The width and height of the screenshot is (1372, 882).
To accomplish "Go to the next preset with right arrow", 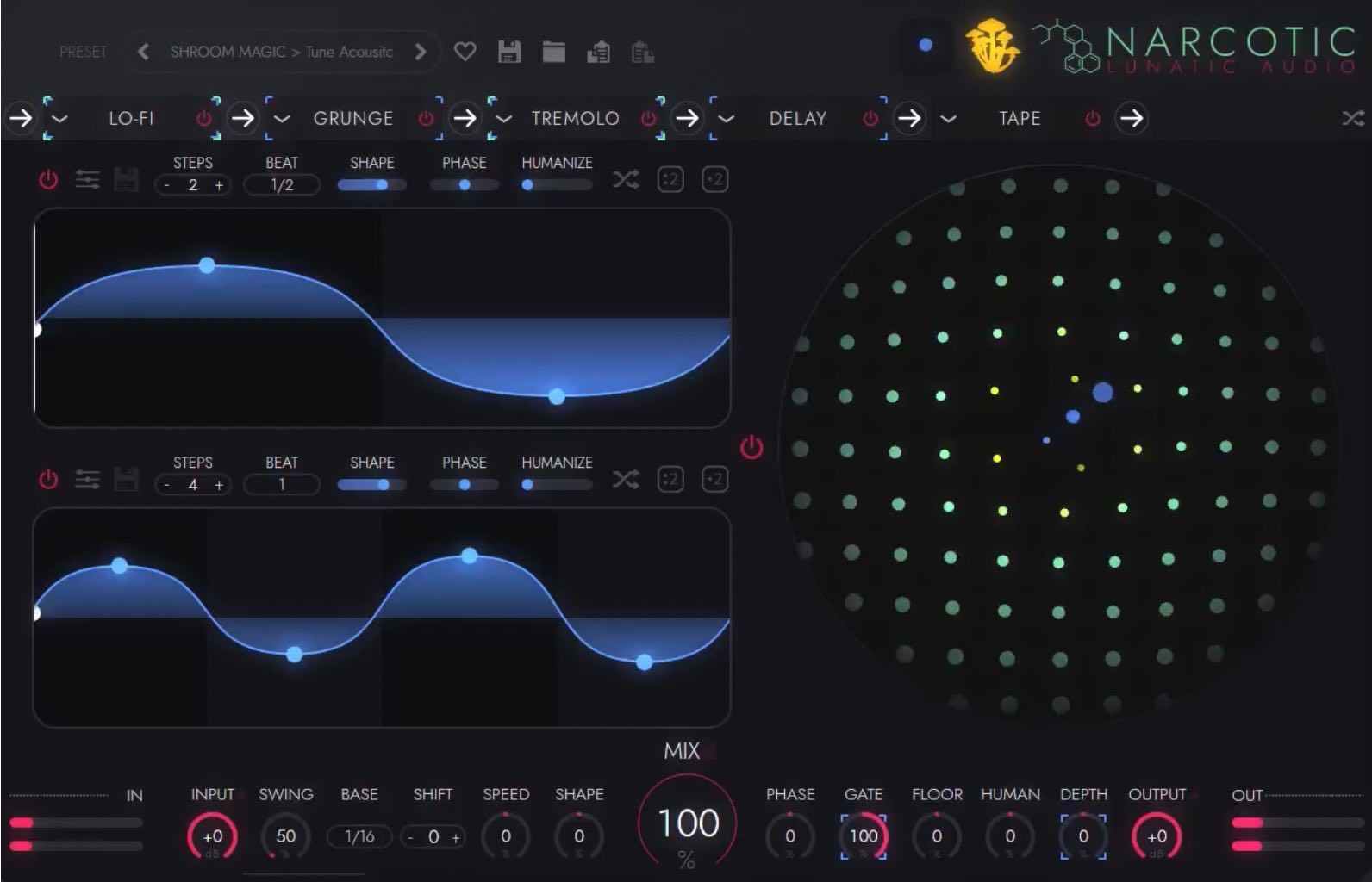I will coord(421,52).
